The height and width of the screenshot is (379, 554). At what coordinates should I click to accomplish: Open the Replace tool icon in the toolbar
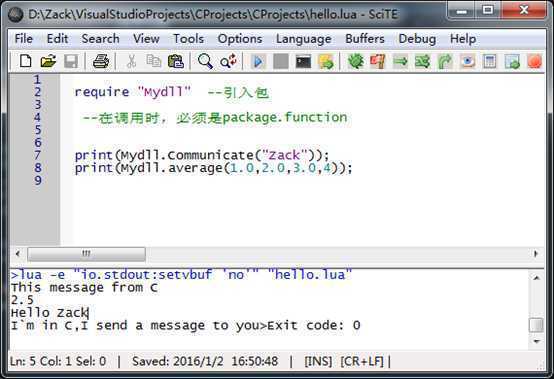coord(228,61)
